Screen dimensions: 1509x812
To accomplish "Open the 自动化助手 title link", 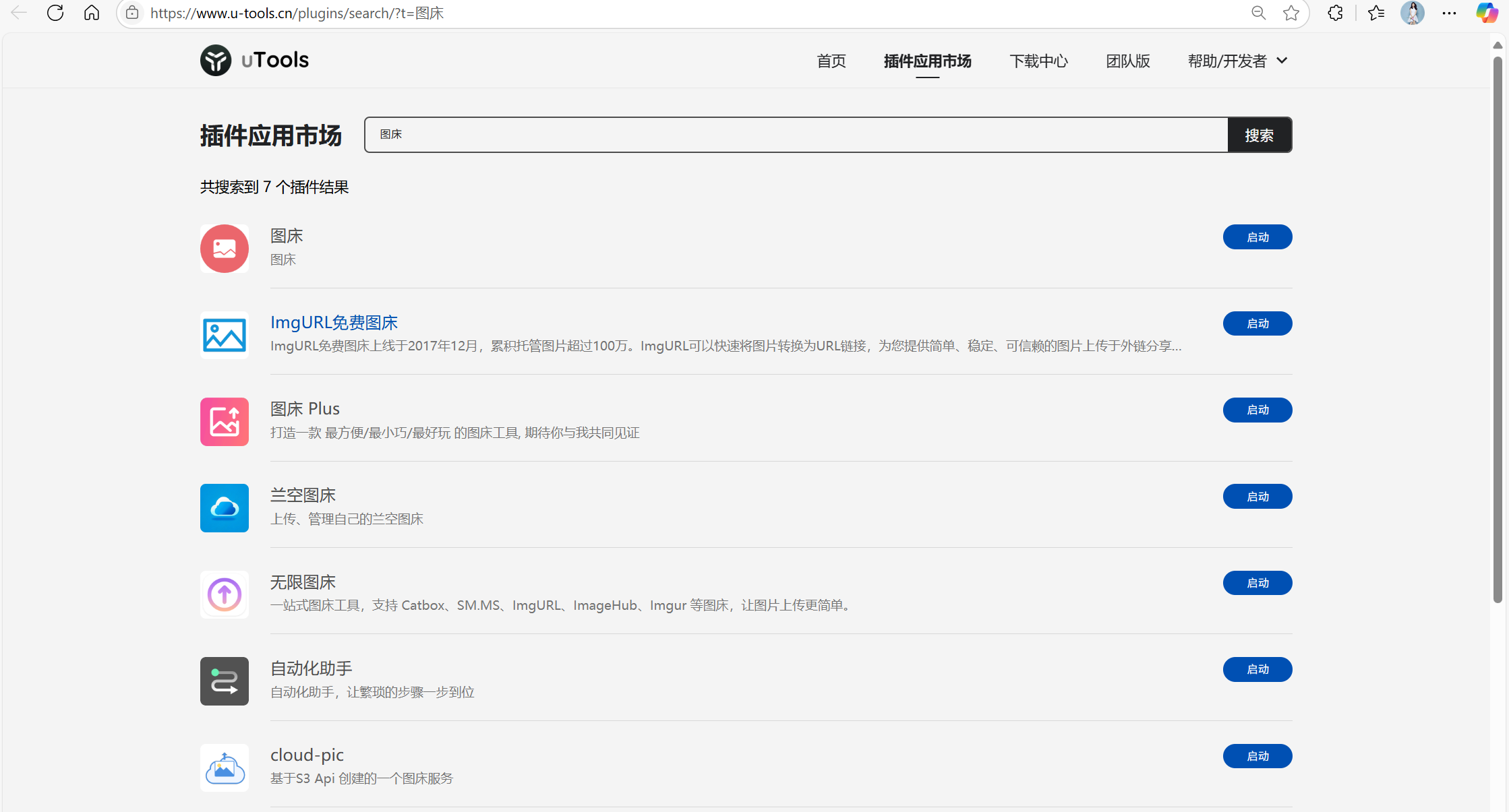I will coord(311,668).
